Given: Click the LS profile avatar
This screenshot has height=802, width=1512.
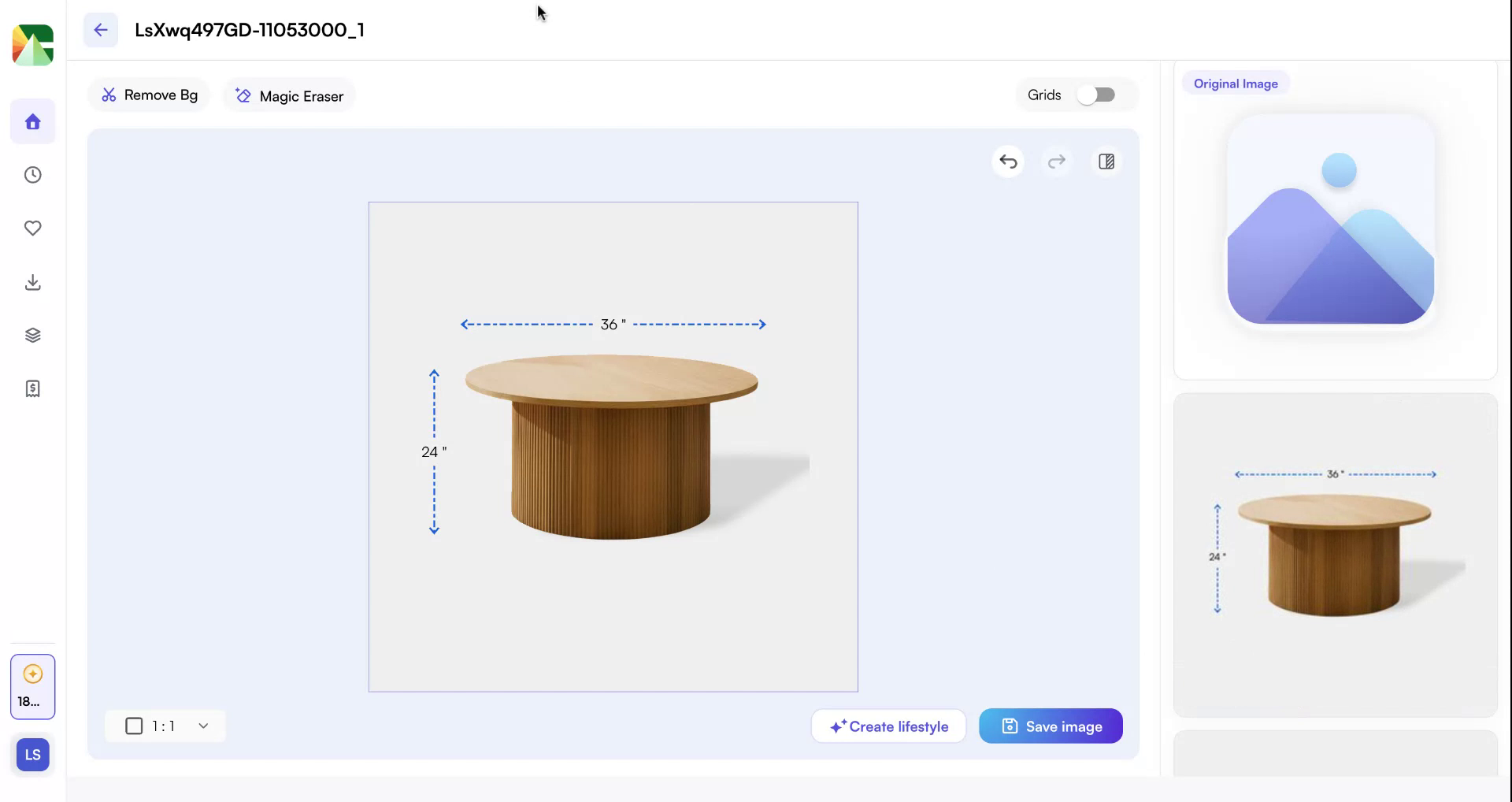Looking at the screenshot, I should pos(32,754).
